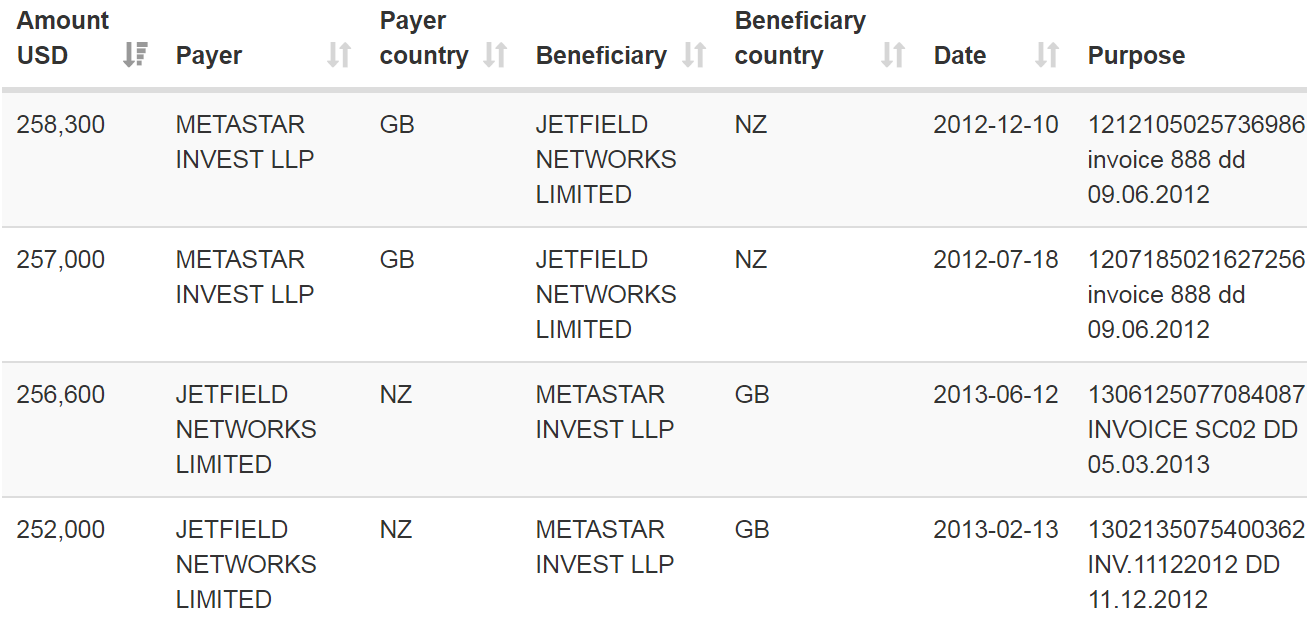Select the 256,600 amount cell
The image size is (1307, 620).
61,395
